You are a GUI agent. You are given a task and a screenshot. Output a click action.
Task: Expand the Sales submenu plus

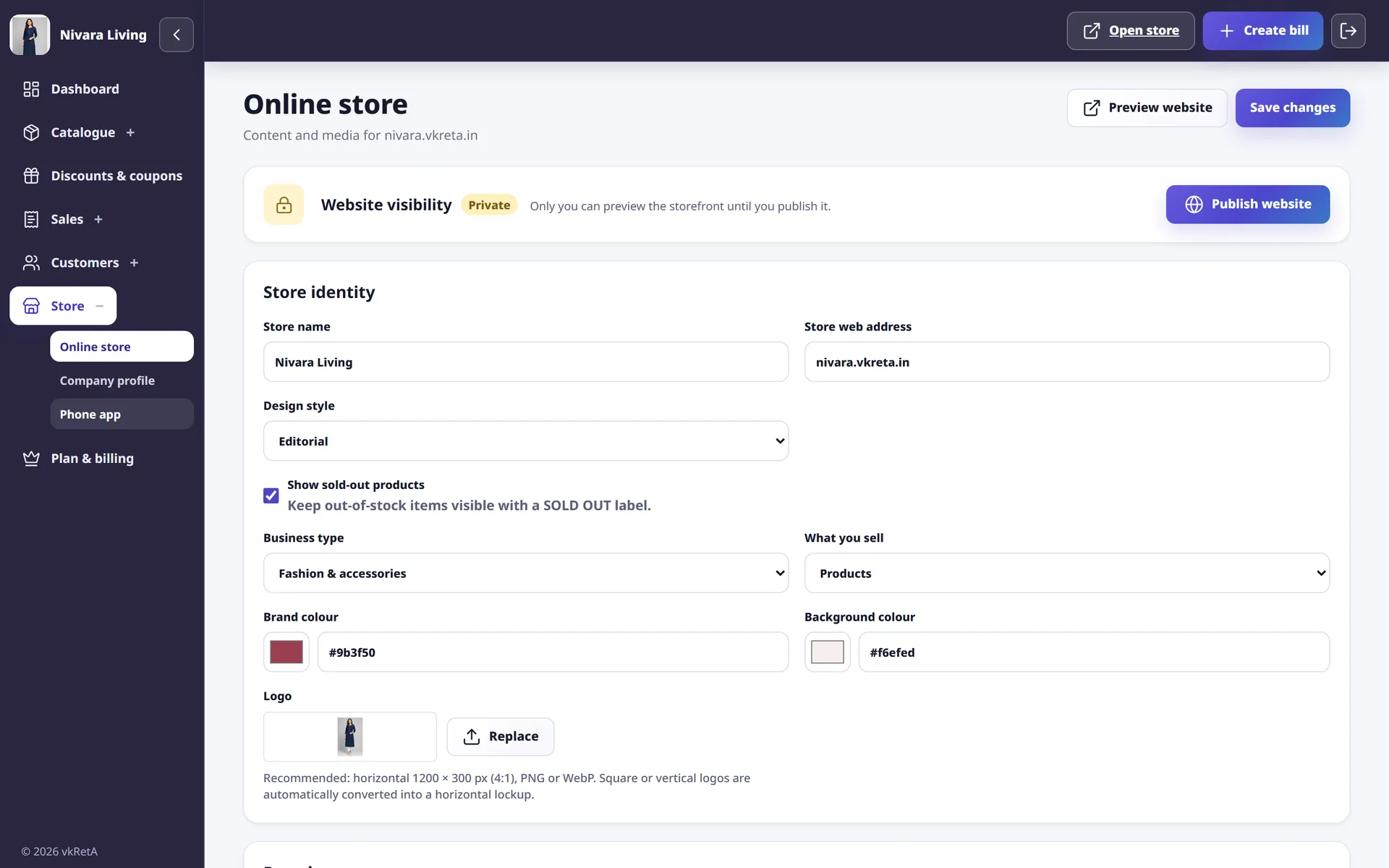98,219
